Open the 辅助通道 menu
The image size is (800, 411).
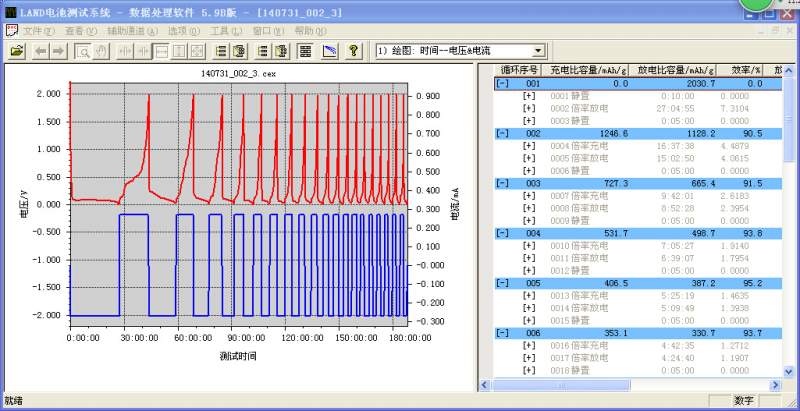(133, 31)
